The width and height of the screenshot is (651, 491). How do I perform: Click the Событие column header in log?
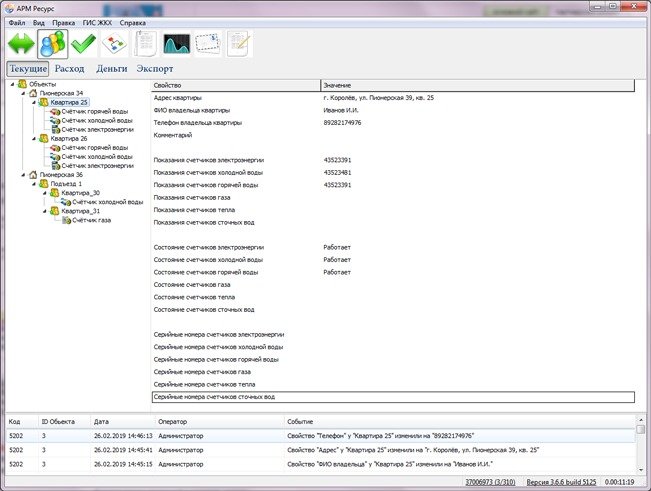[302, 422]
